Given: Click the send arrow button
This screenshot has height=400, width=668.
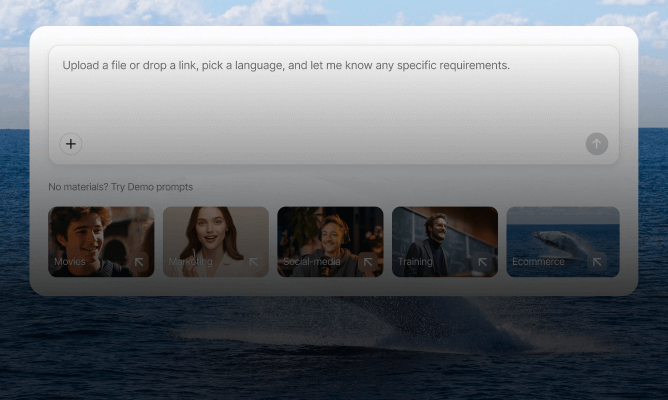Looking at the screenshot, I should pyautogui.click(x=596, y=144).
